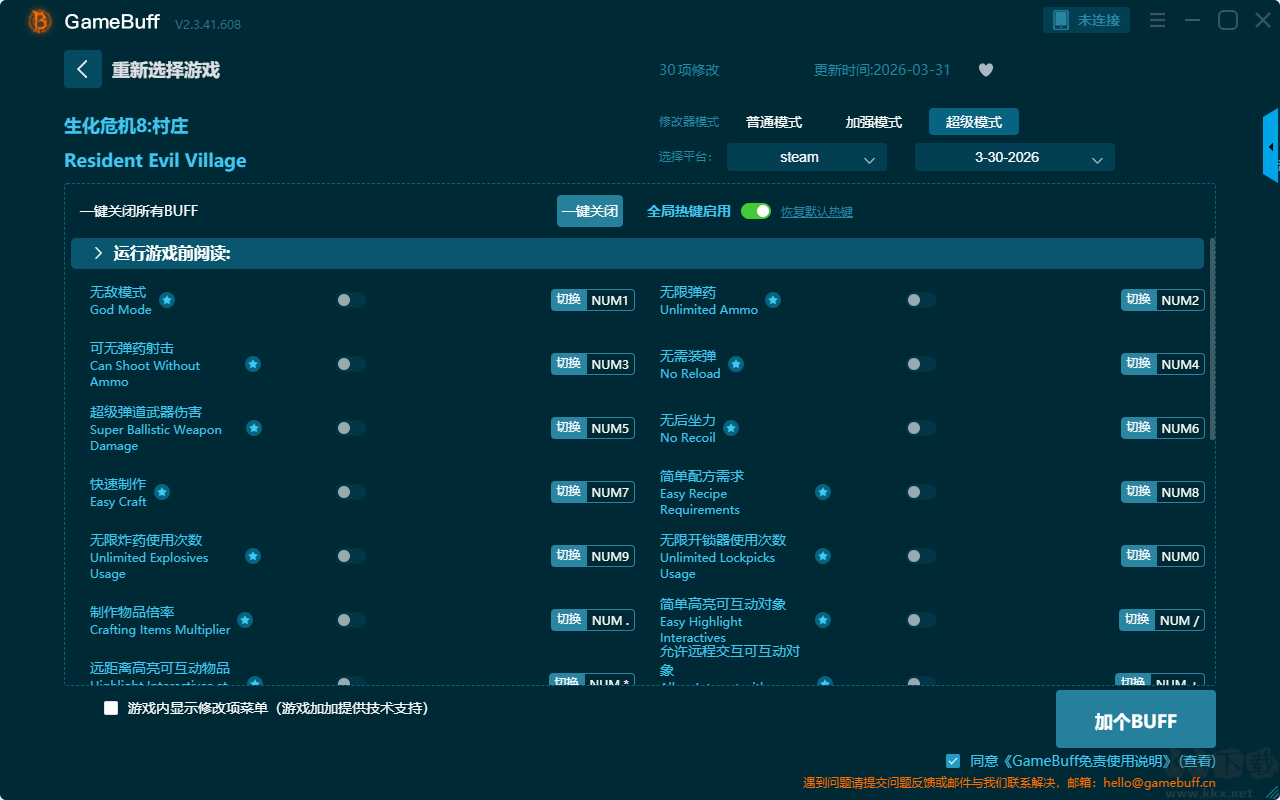Check the in-game trainer menu checkbox
Viewport: 1280px width, 800px height.
[x=111, y=708]
